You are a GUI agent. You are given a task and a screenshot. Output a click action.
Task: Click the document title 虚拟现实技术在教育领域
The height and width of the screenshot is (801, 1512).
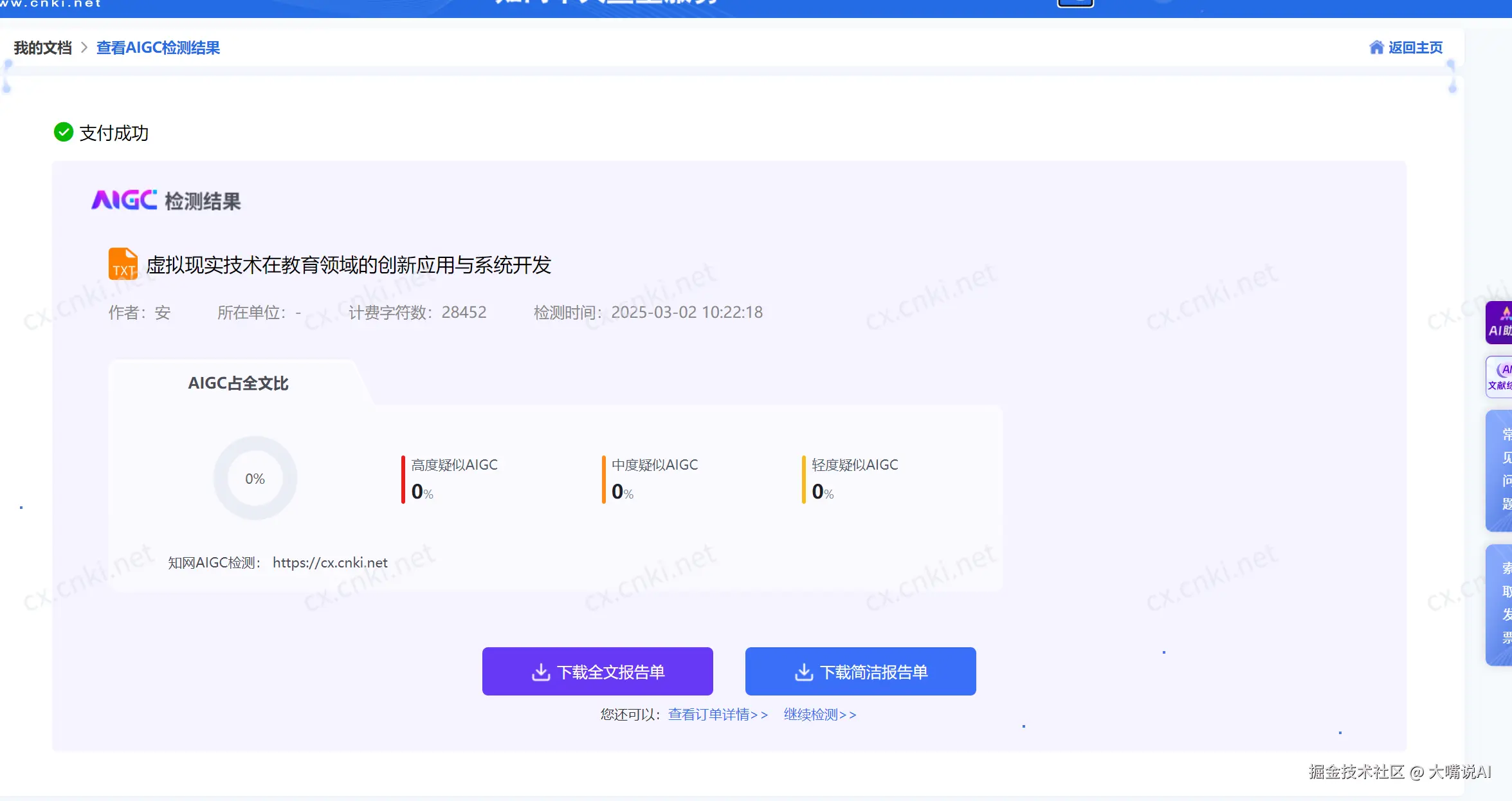point(349,265)
